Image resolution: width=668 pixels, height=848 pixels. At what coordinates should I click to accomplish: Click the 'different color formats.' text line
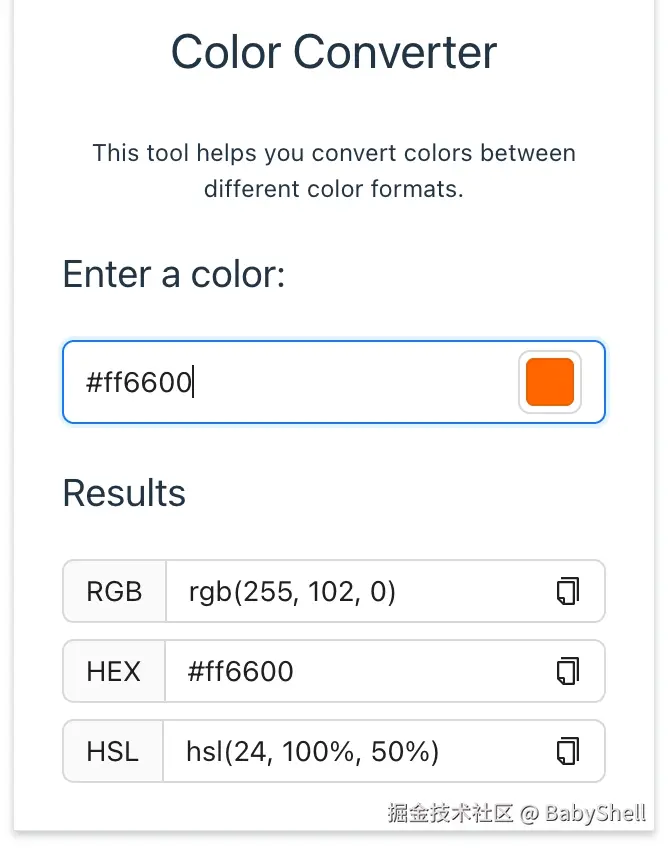pyautogui.click(x=334, y=188)
